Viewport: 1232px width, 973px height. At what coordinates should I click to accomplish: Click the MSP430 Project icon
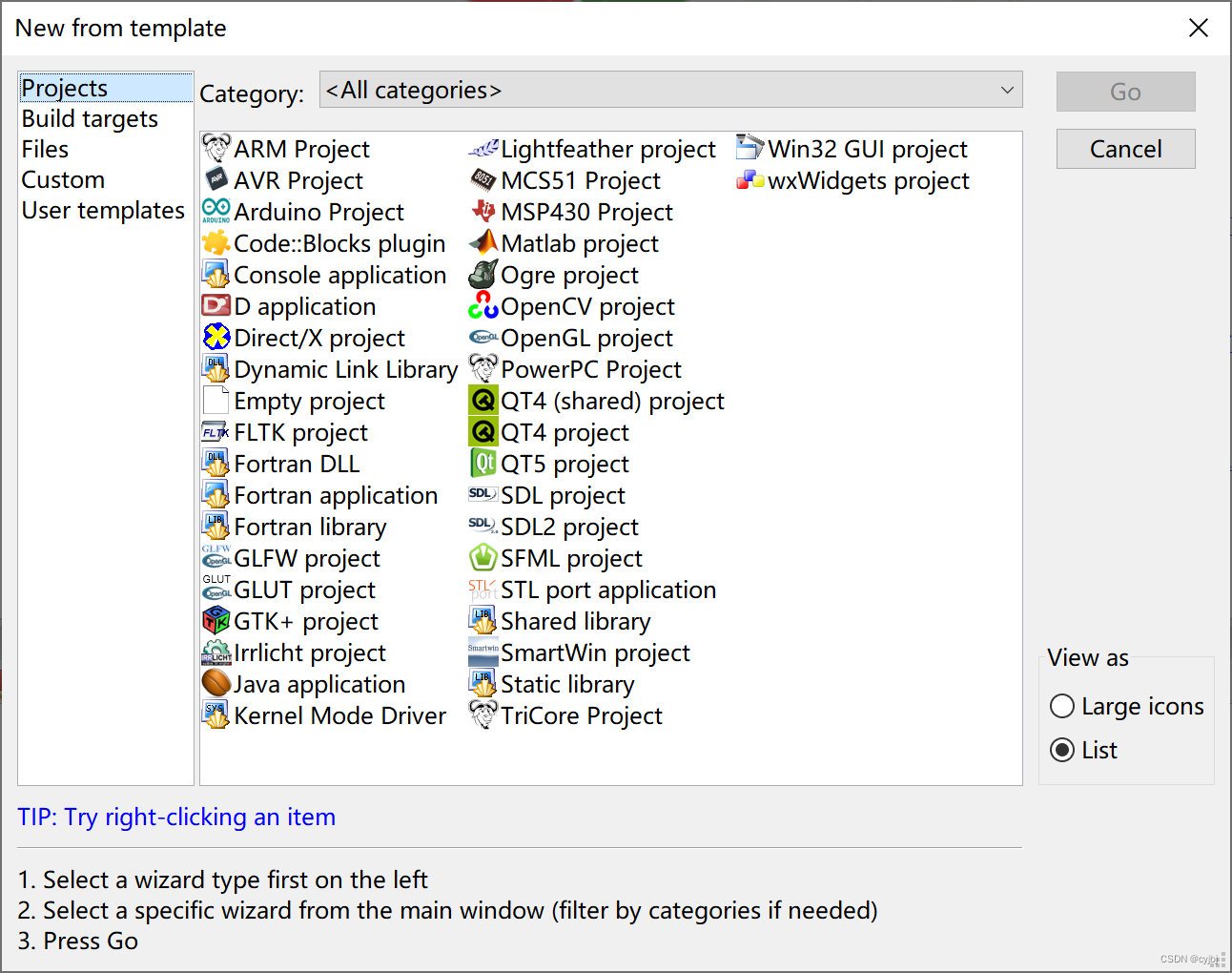[483, 211]
